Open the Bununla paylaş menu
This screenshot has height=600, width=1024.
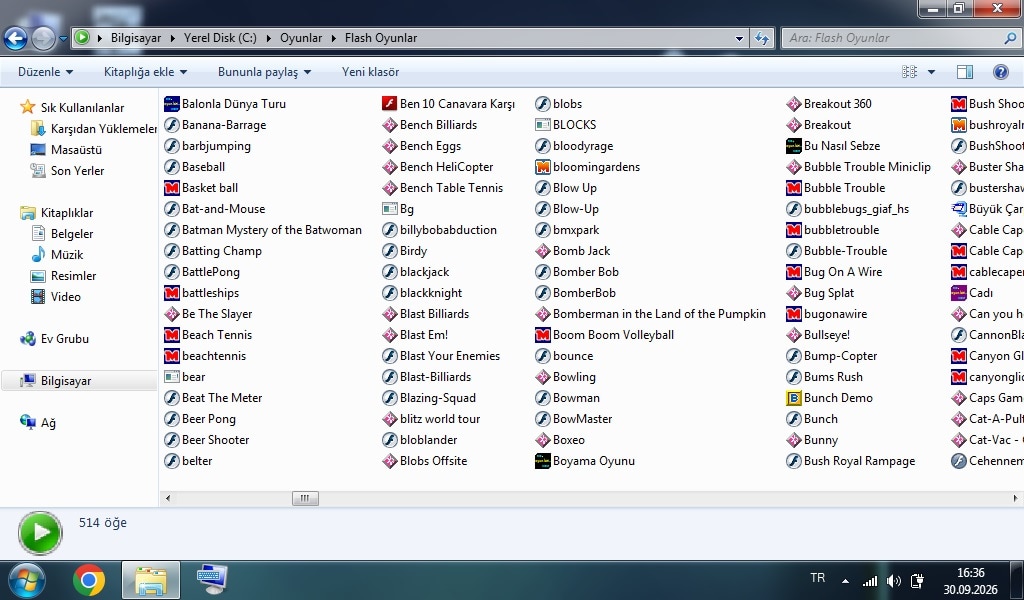tap(264, 72)
